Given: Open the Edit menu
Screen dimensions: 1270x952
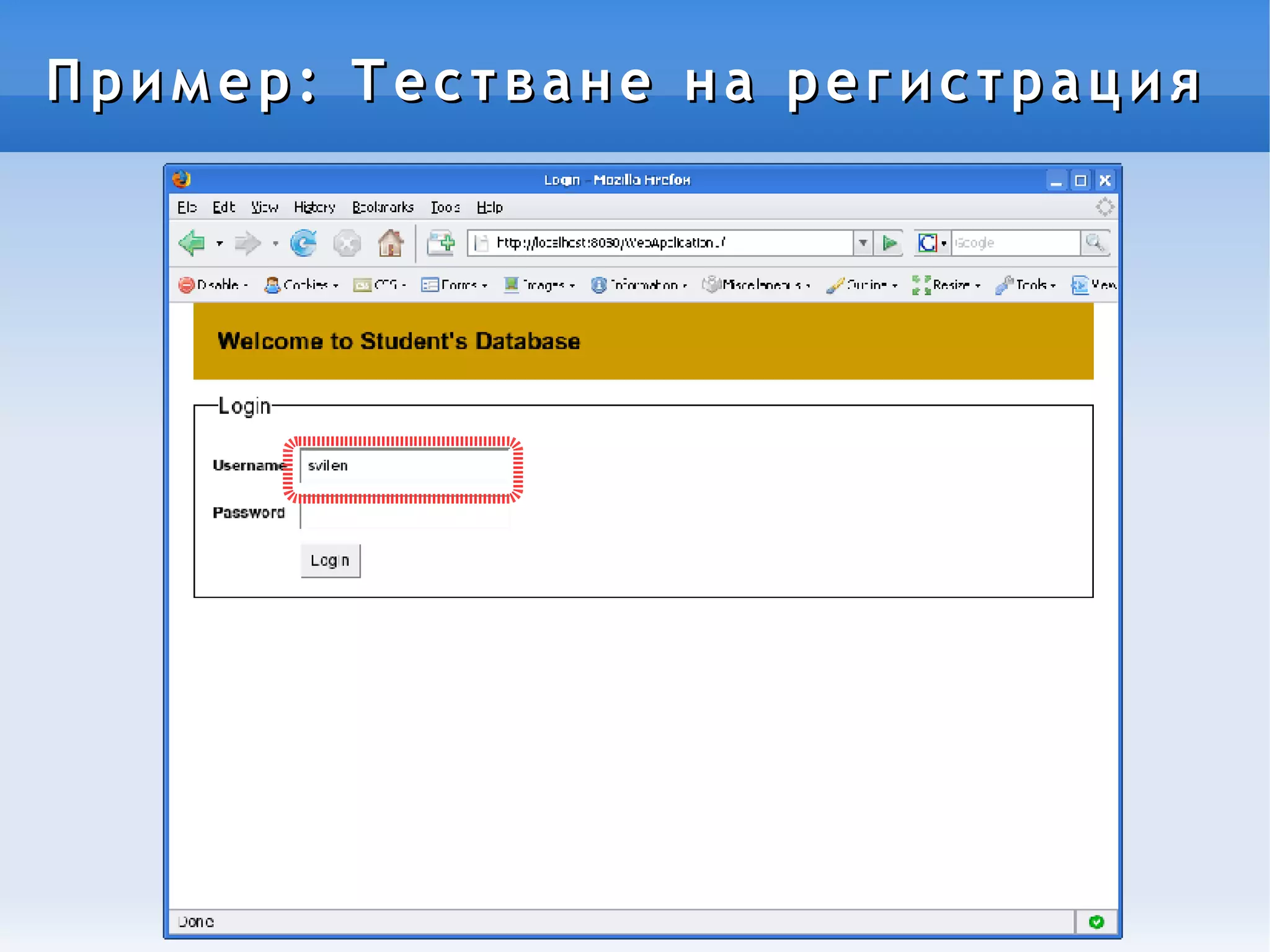Looking at the screenshot, I should [x=224, y=207].
